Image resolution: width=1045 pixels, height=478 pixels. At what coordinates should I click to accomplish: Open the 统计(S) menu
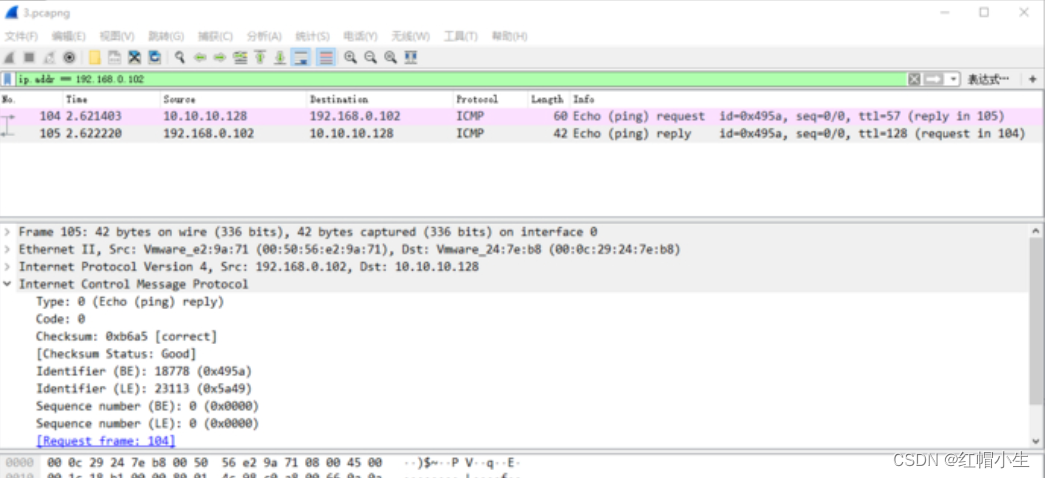coord(312,36)
